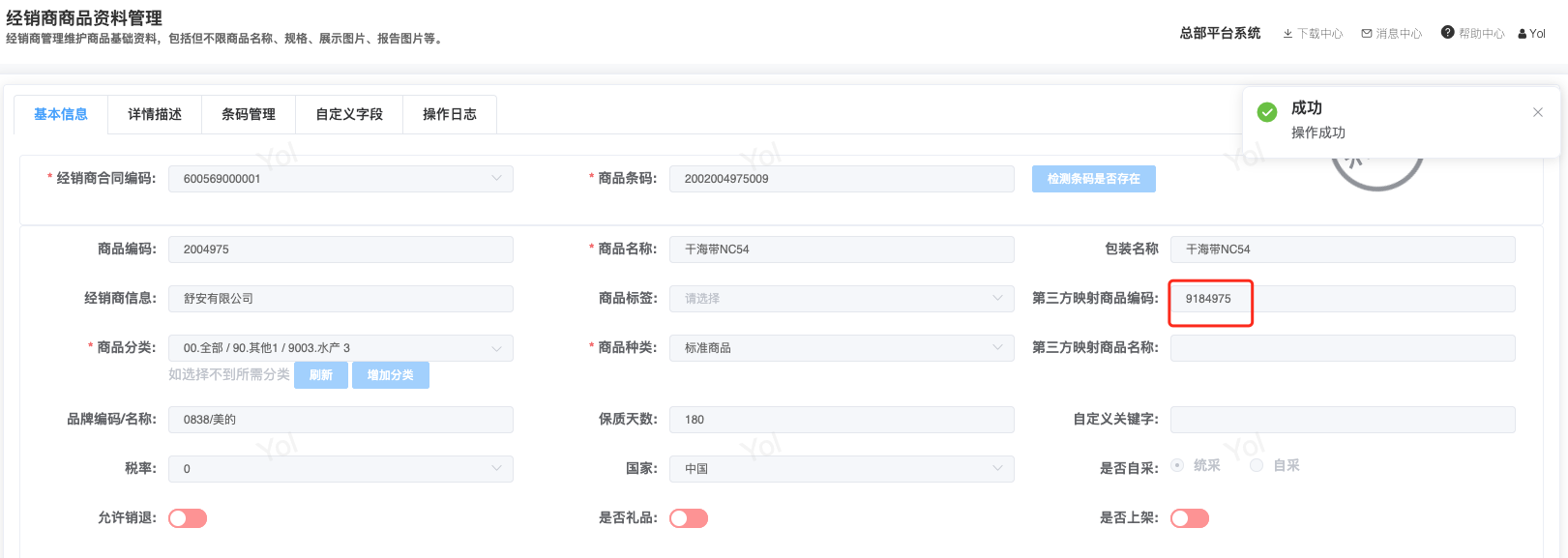Close the success notification
This screenshot has height=558, width=1568.
click(1538, 112)
